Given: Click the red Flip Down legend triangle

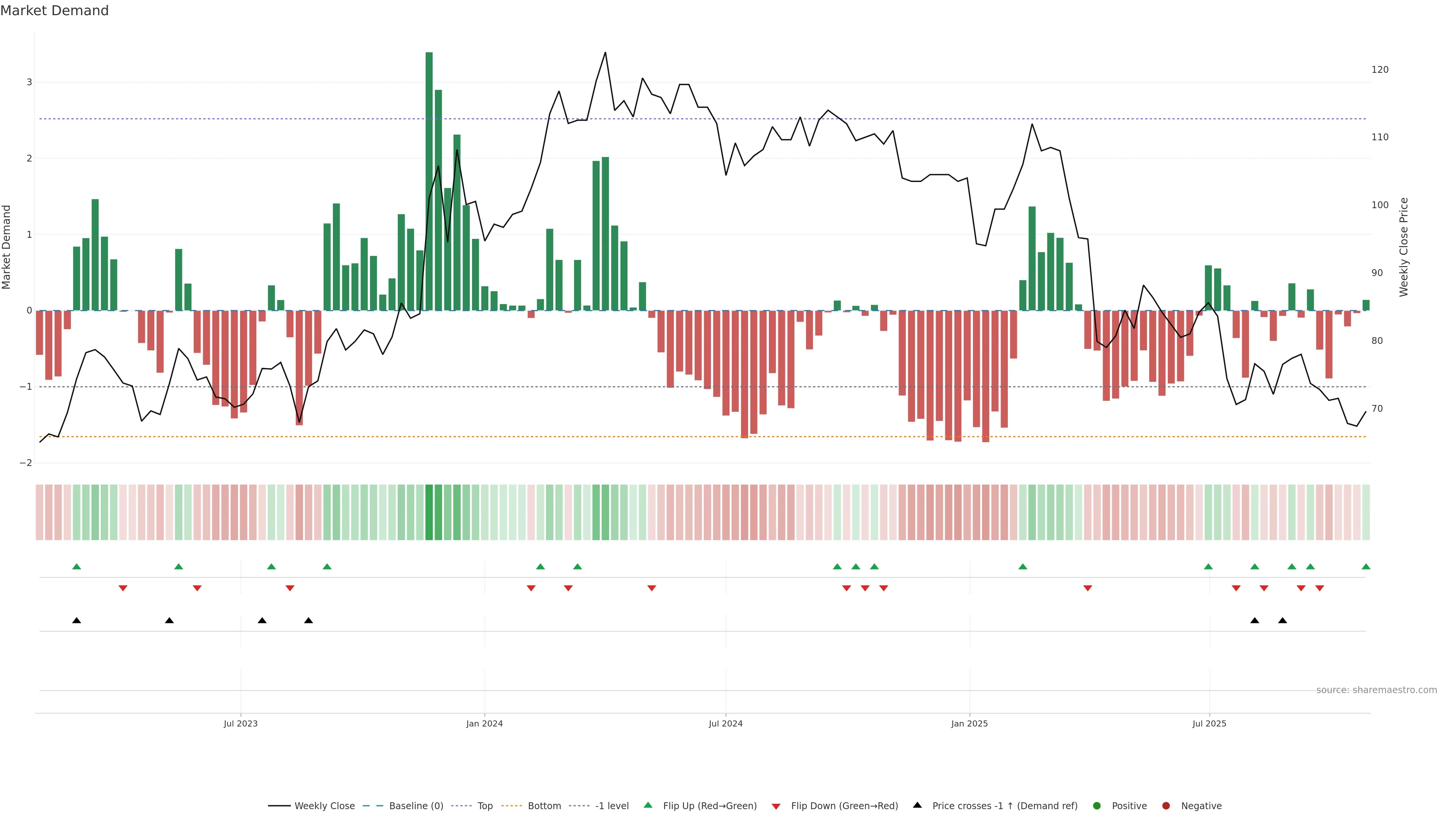Looking at the screenshot, I should (776, 806).
